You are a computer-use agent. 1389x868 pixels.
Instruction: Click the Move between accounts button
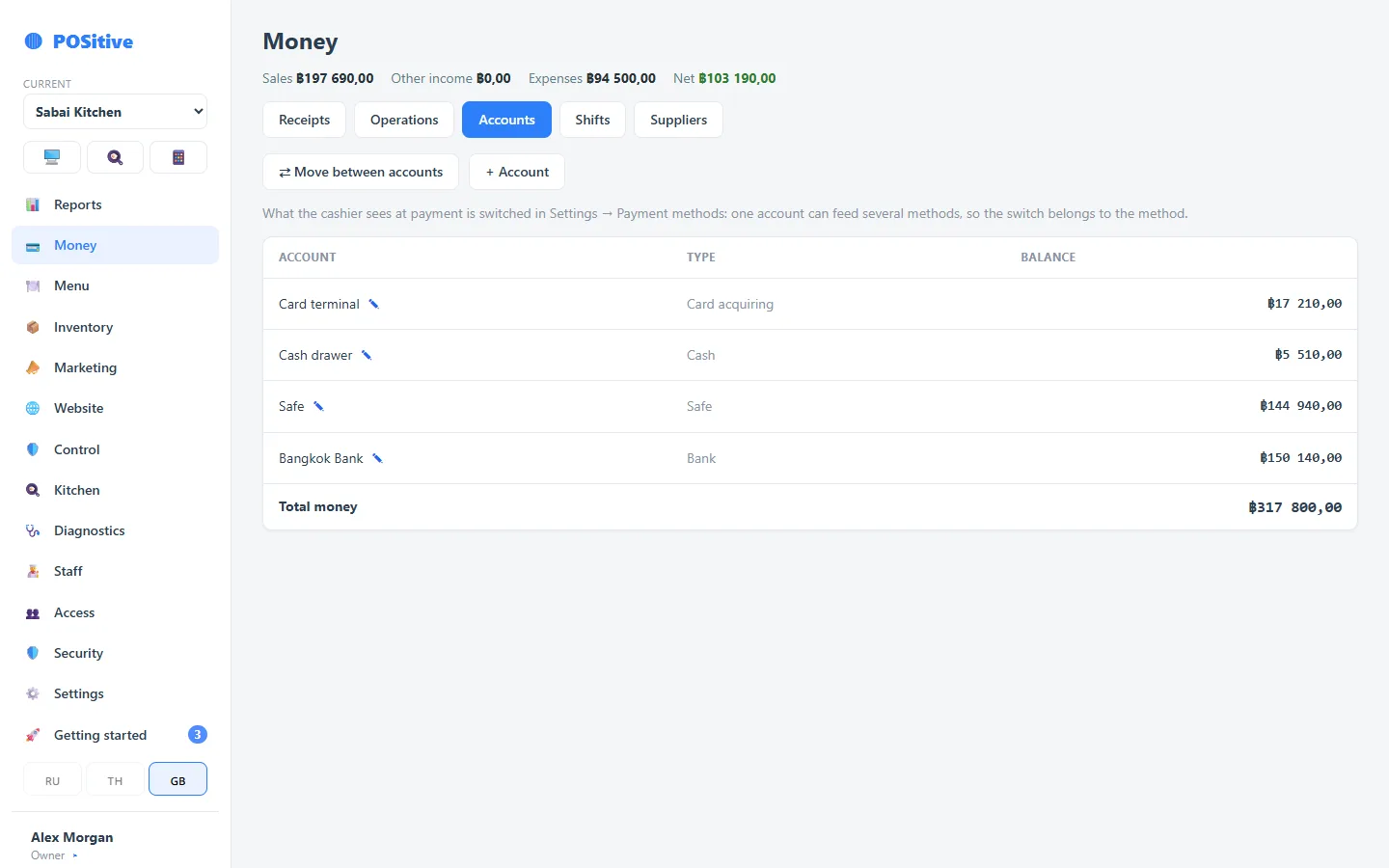tap(361, 172)
